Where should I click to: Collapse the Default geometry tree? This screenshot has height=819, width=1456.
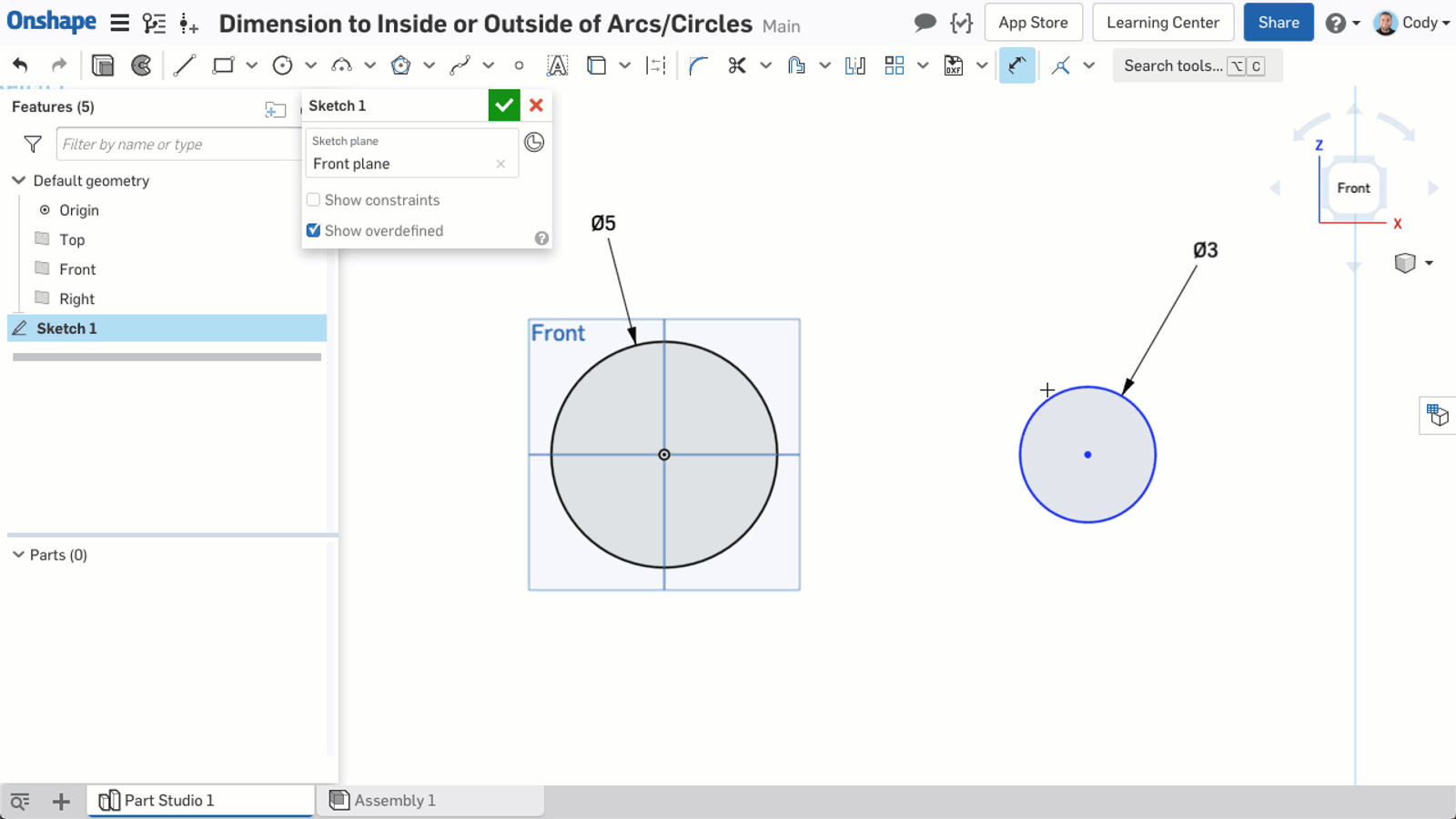(18, 180)
